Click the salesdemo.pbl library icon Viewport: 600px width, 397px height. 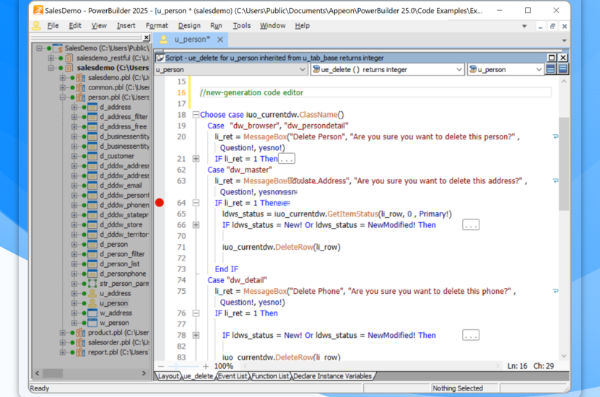point(80,78)
